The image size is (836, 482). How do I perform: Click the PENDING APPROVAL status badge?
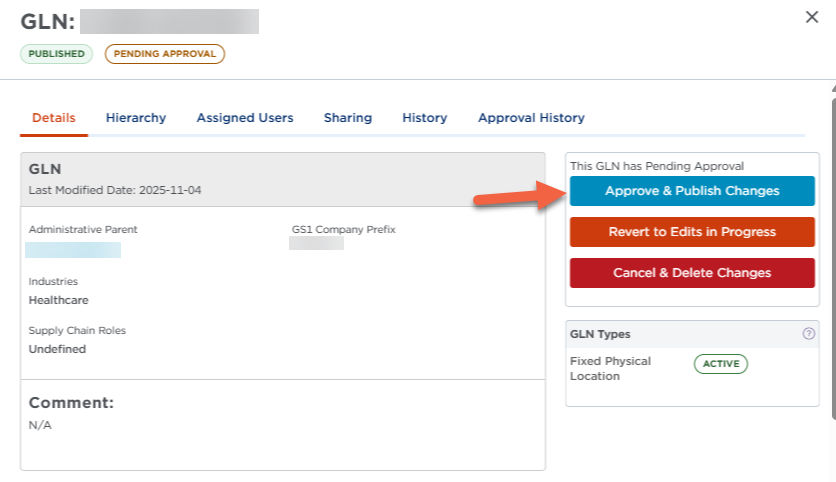(165, 54)
